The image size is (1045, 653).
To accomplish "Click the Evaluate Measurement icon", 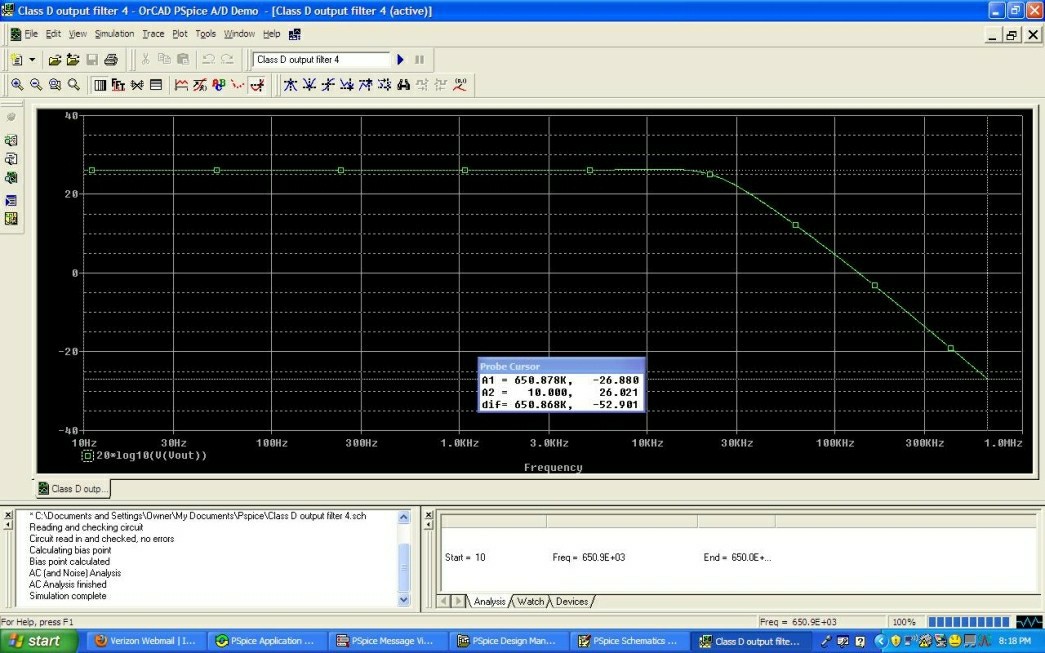I will (200, 85).
